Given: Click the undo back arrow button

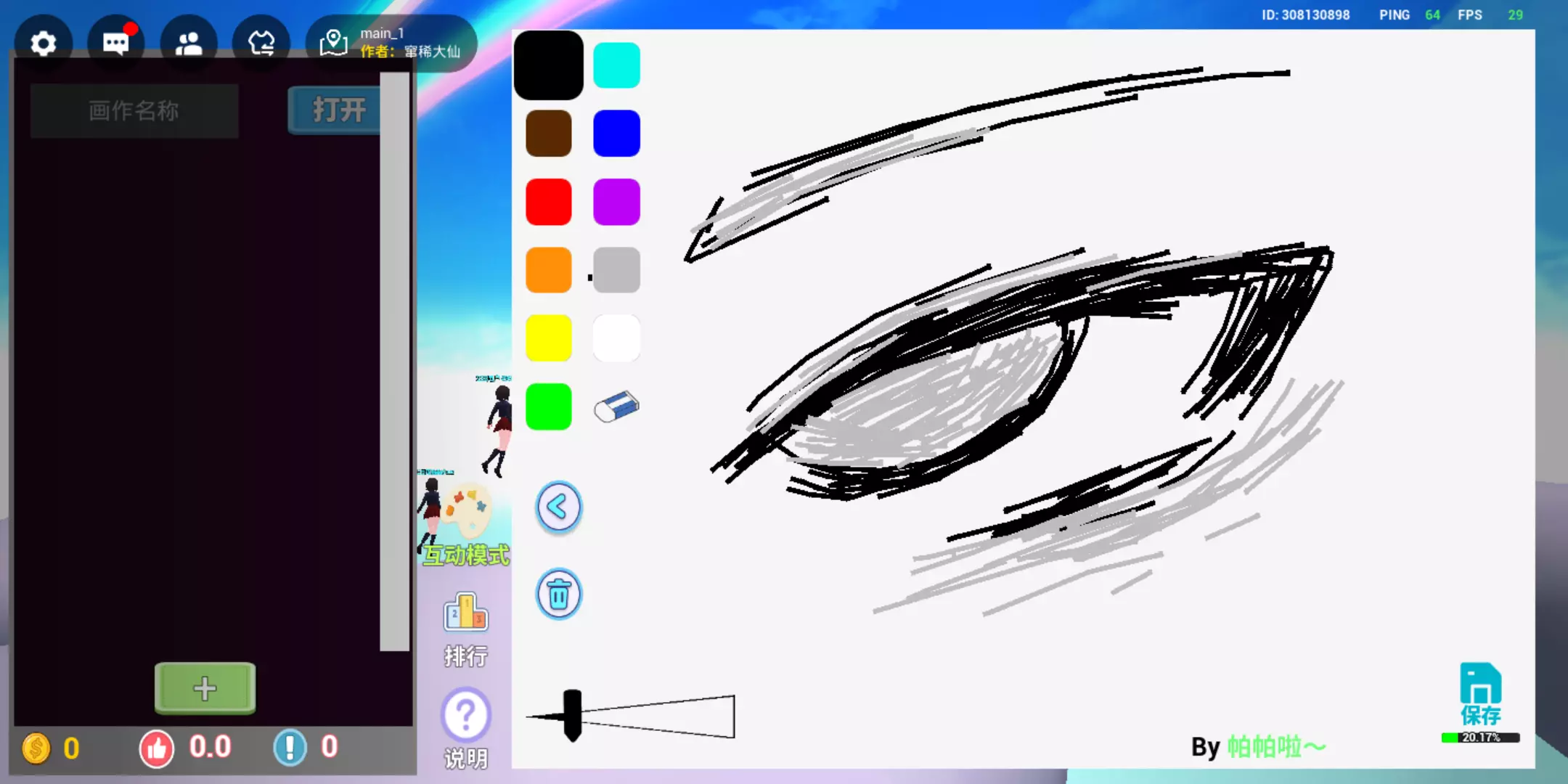Looking at the screenshot, I should (558, 507).
